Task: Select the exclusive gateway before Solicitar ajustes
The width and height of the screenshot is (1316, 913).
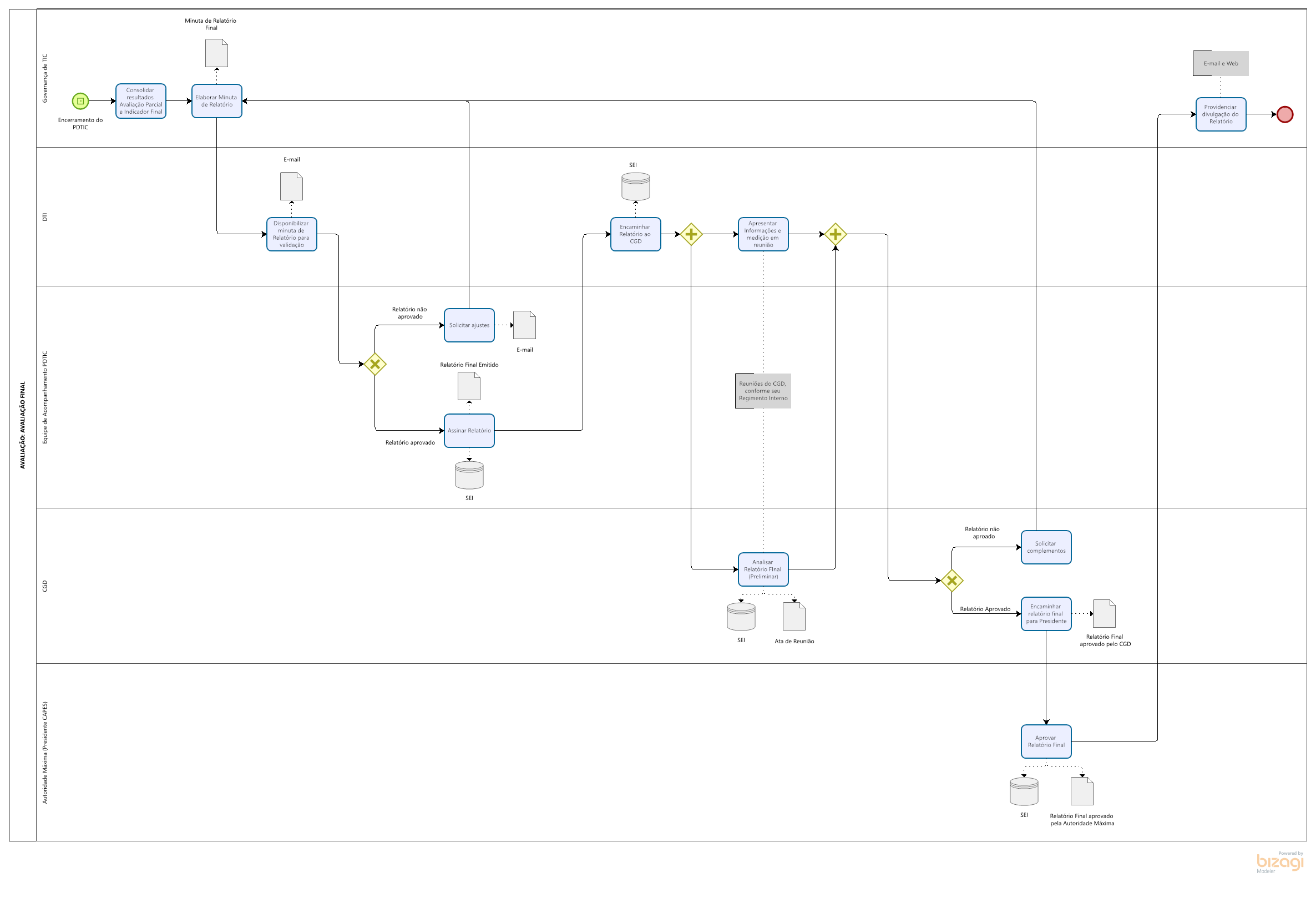Action: [x=375, y=364]
